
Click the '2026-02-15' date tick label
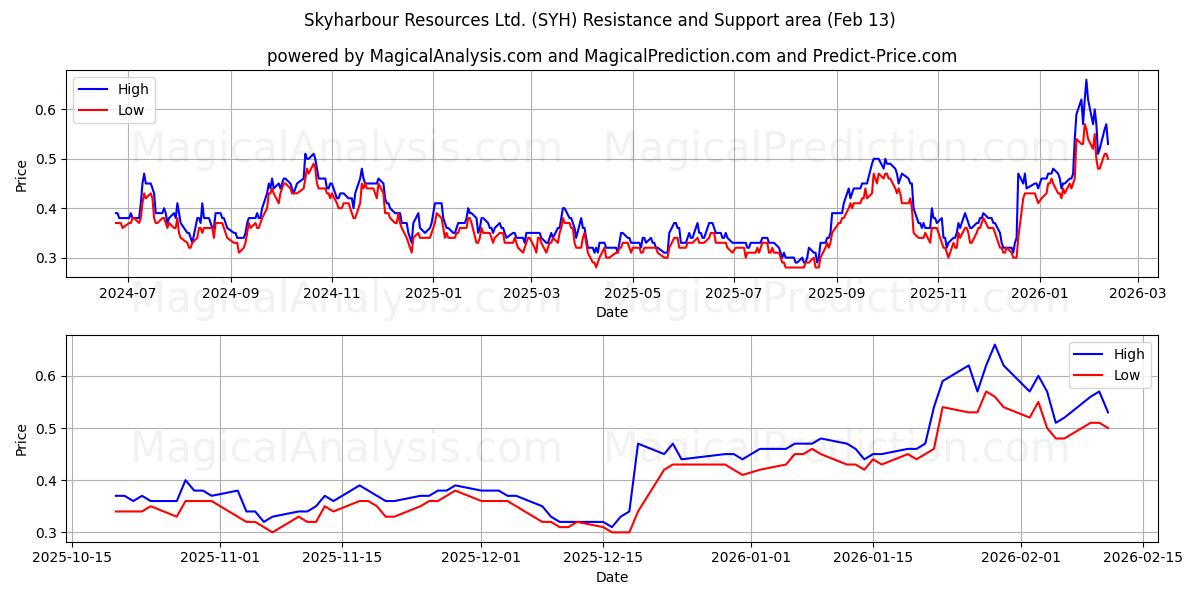[1144, 557]
